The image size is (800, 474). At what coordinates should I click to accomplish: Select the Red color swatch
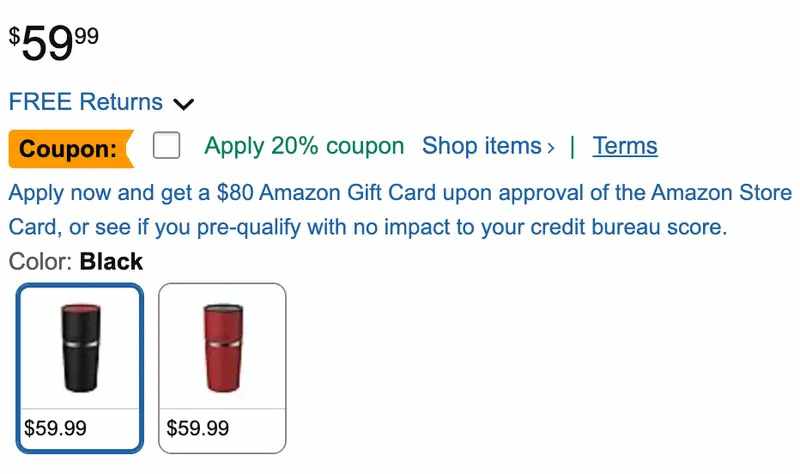222,367
